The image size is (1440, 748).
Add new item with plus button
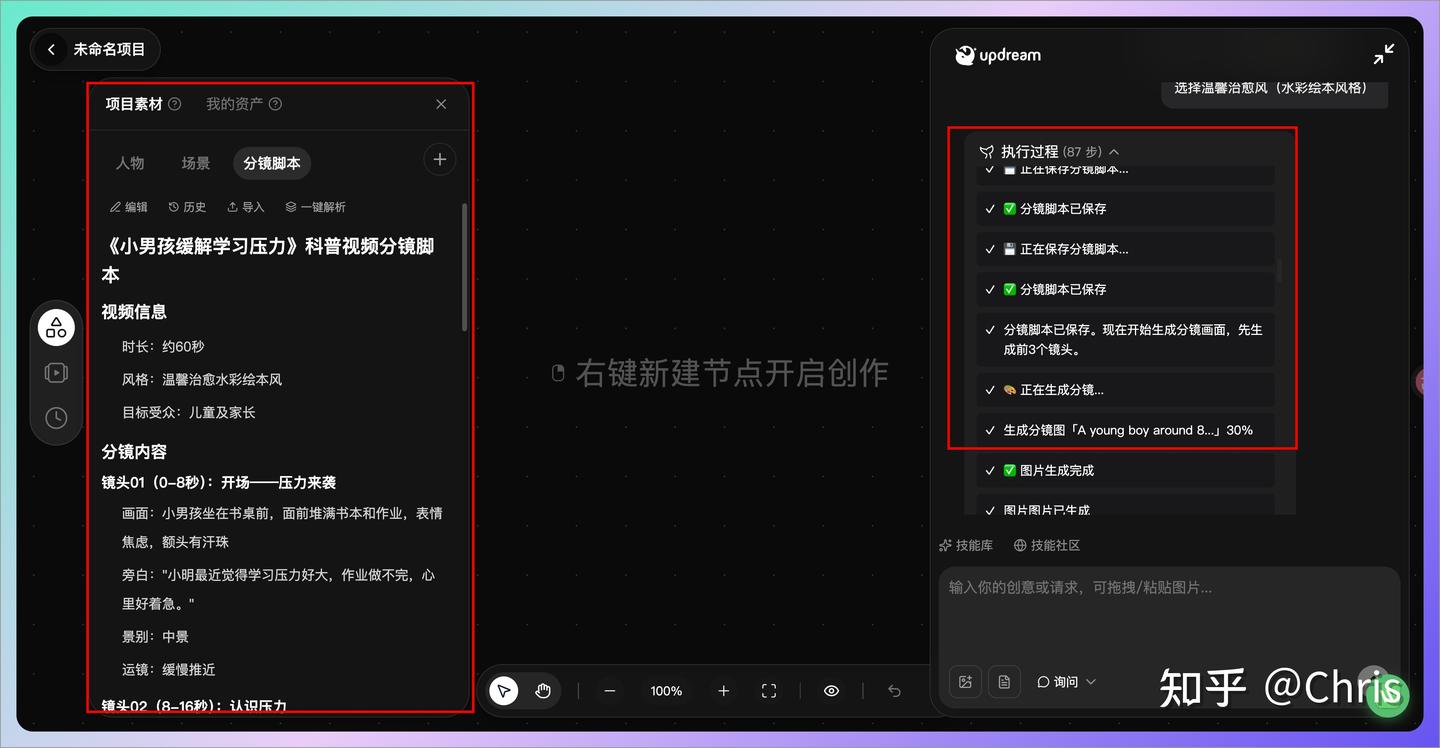pos(440,160)
